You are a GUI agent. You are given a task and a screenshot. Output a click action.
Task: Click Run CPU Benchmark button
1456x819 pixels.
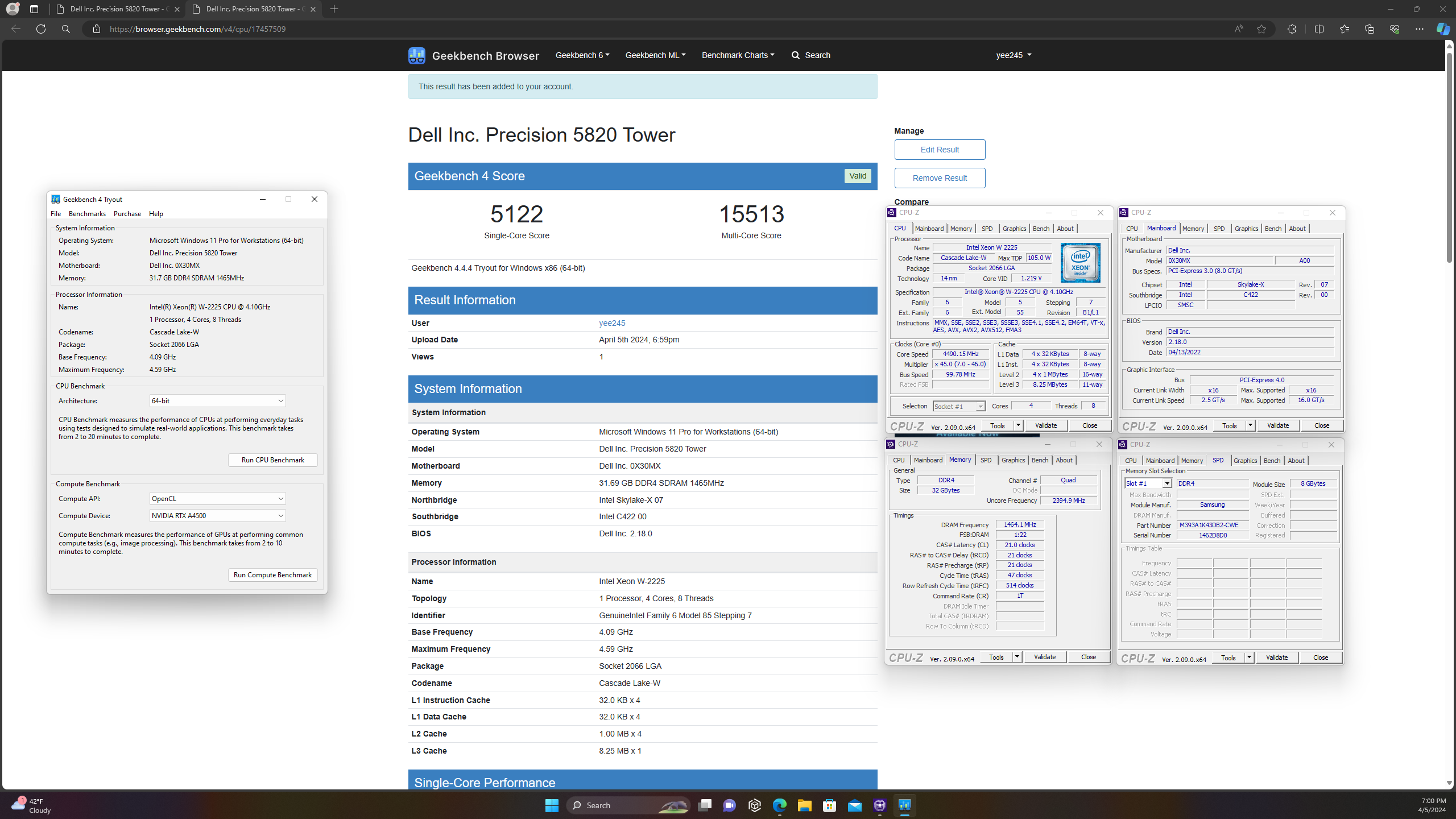(273, 460)
